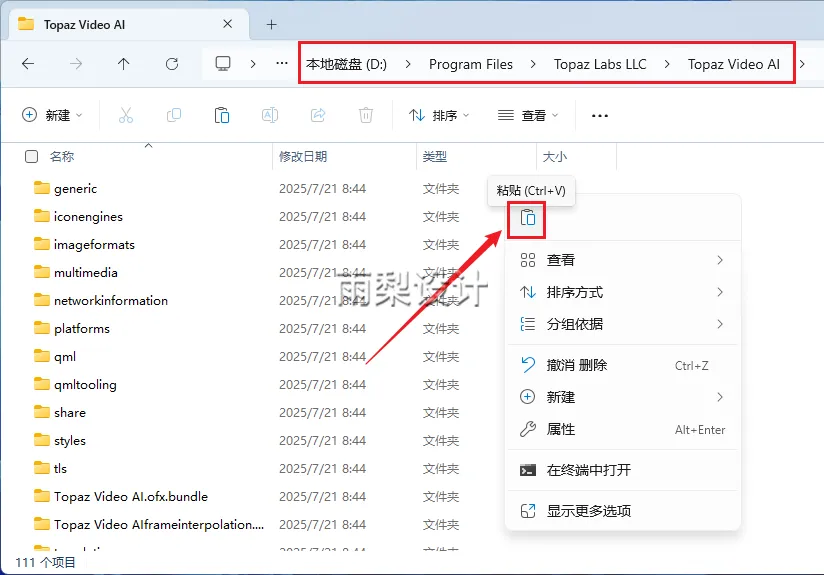Click the Paste icon in toolbar
824x575 pixels.
[222, 115]
